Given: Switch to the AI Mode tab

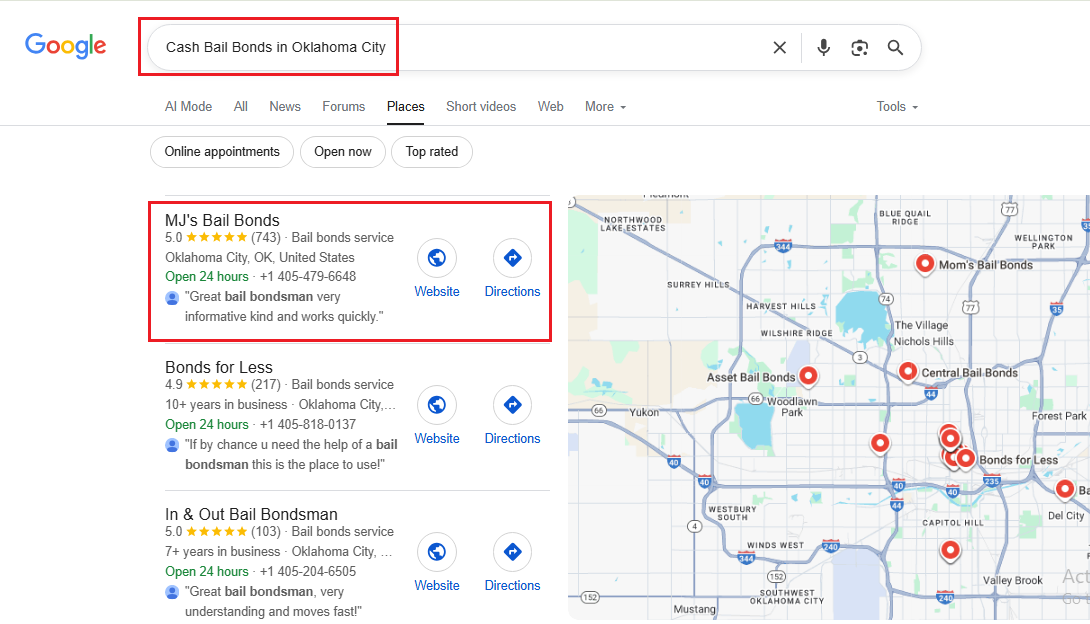Looking at the screenshot, I should click(188, 107).
